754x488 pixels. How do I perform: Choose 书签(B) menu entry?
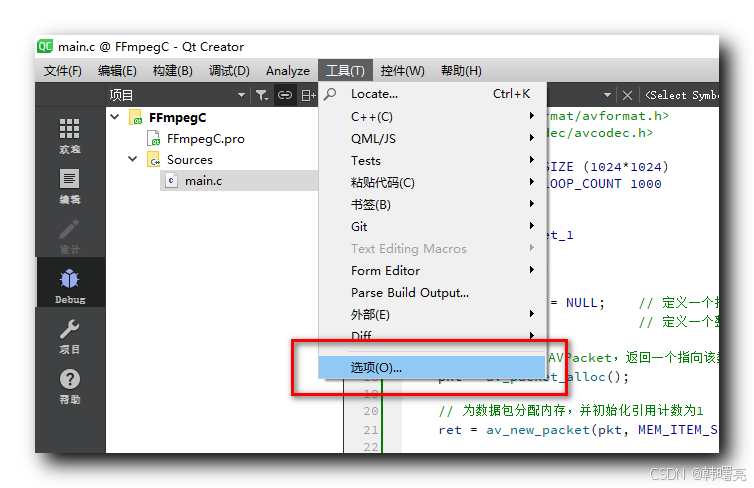point(432,204)
